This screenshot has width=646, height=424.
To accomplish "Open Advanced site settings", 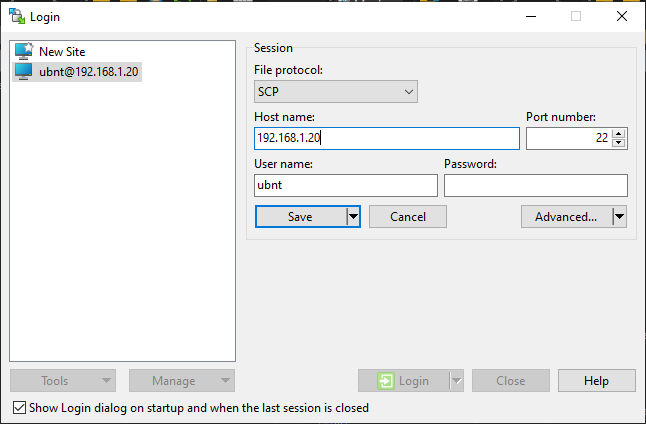I will 565,217.
